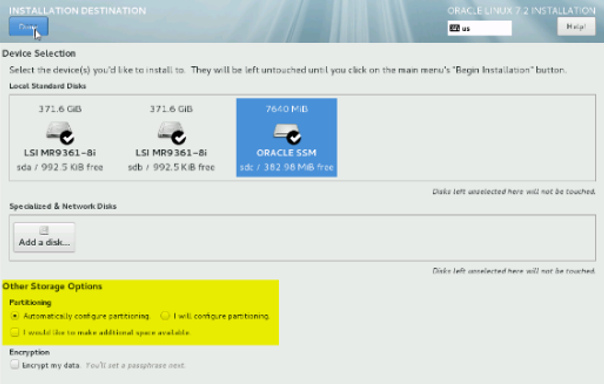The height and width of the screenshot is (384, 604).
Task: Click the Encryption section label
Action: [30, 352]
